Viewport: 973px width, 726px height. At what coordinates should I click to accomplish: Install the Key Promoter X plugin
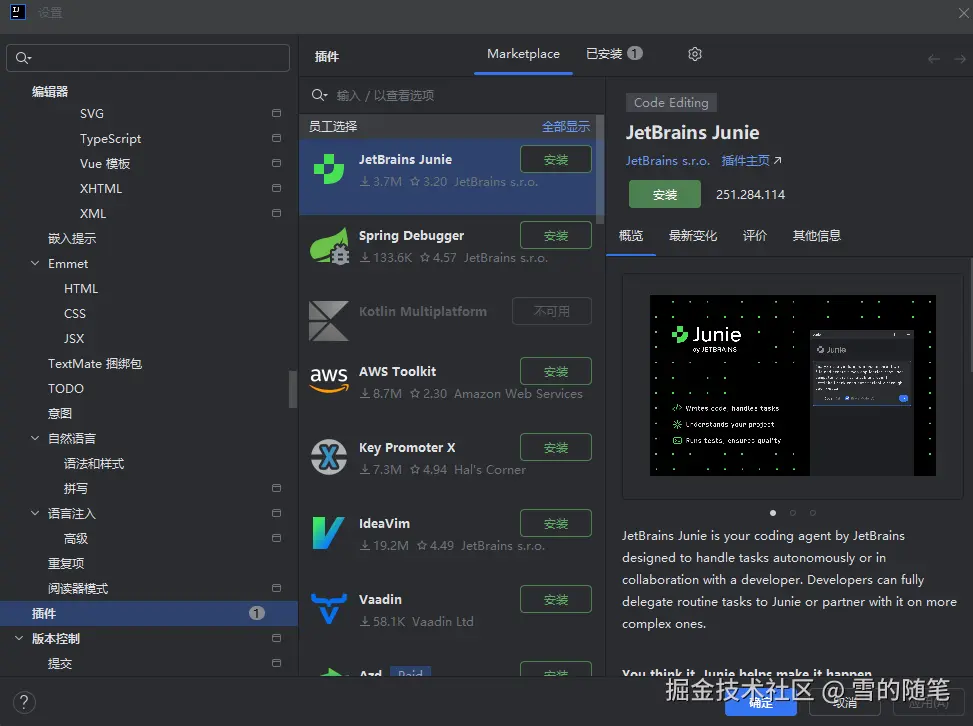pyautogui.click(x=555, y=447)
